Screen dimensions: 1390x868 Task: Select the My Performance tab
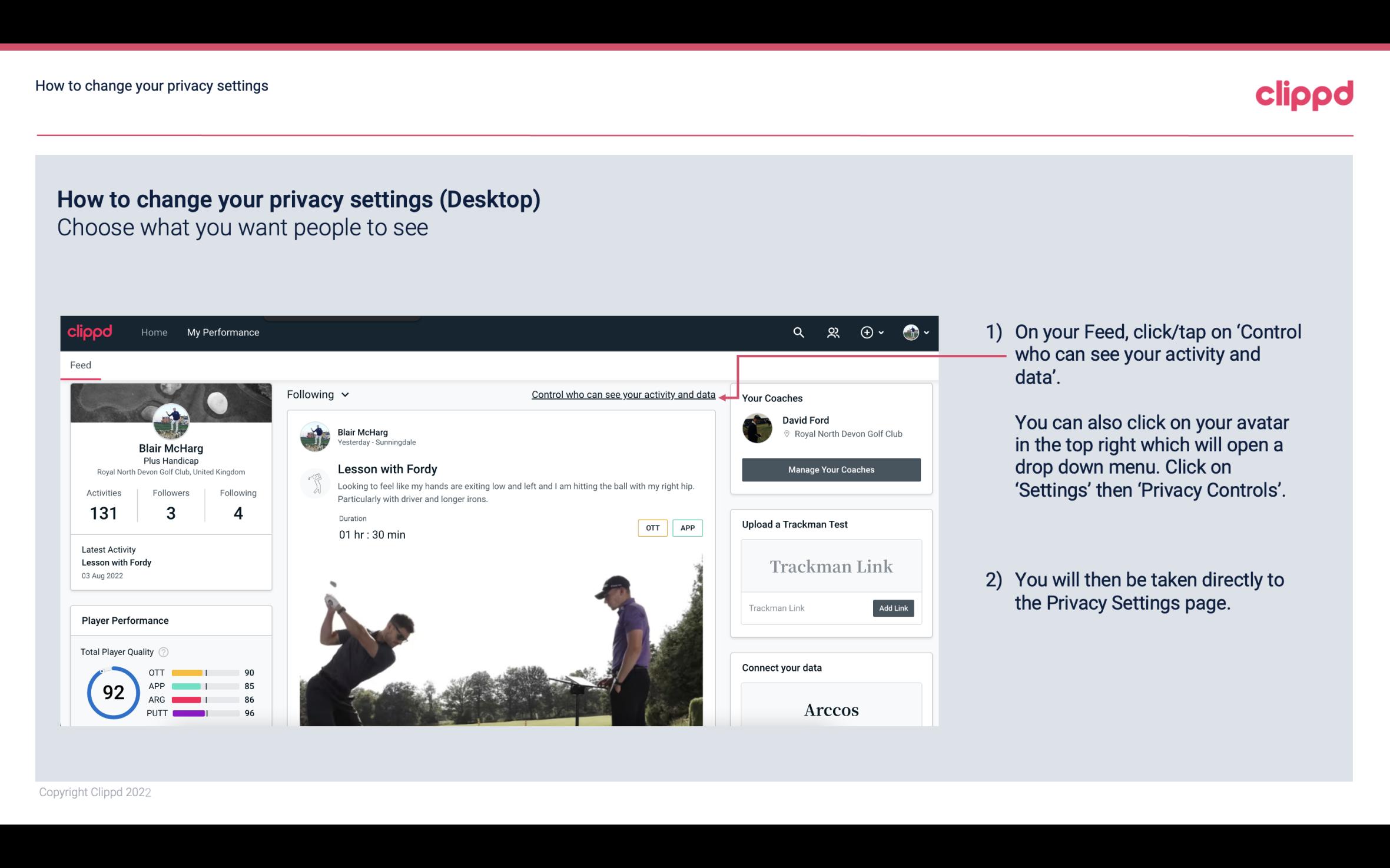[x=223, y=332]
